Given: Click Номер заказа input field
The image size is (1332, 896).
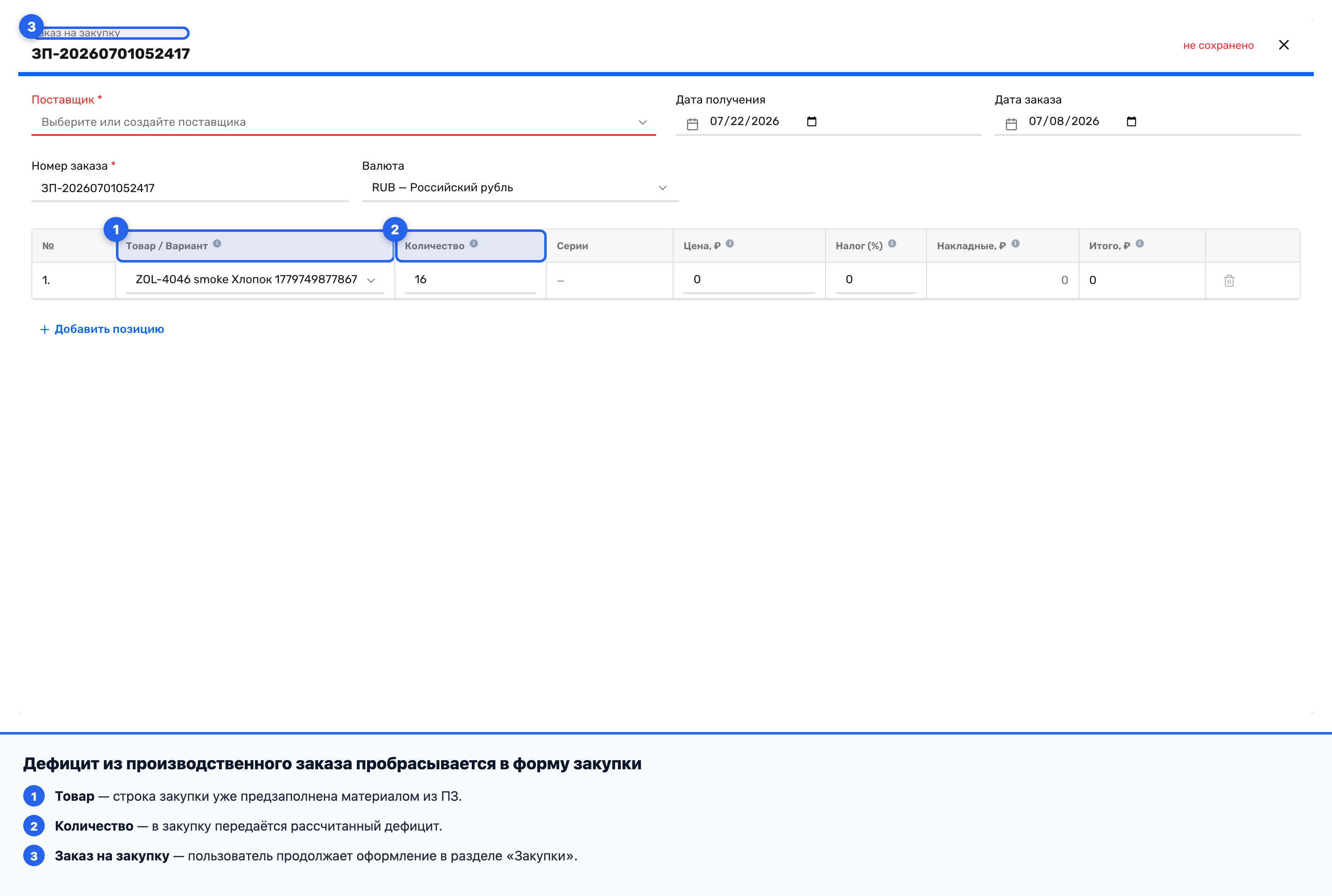Looking at the screenshot, I should (x=190, y=188).
